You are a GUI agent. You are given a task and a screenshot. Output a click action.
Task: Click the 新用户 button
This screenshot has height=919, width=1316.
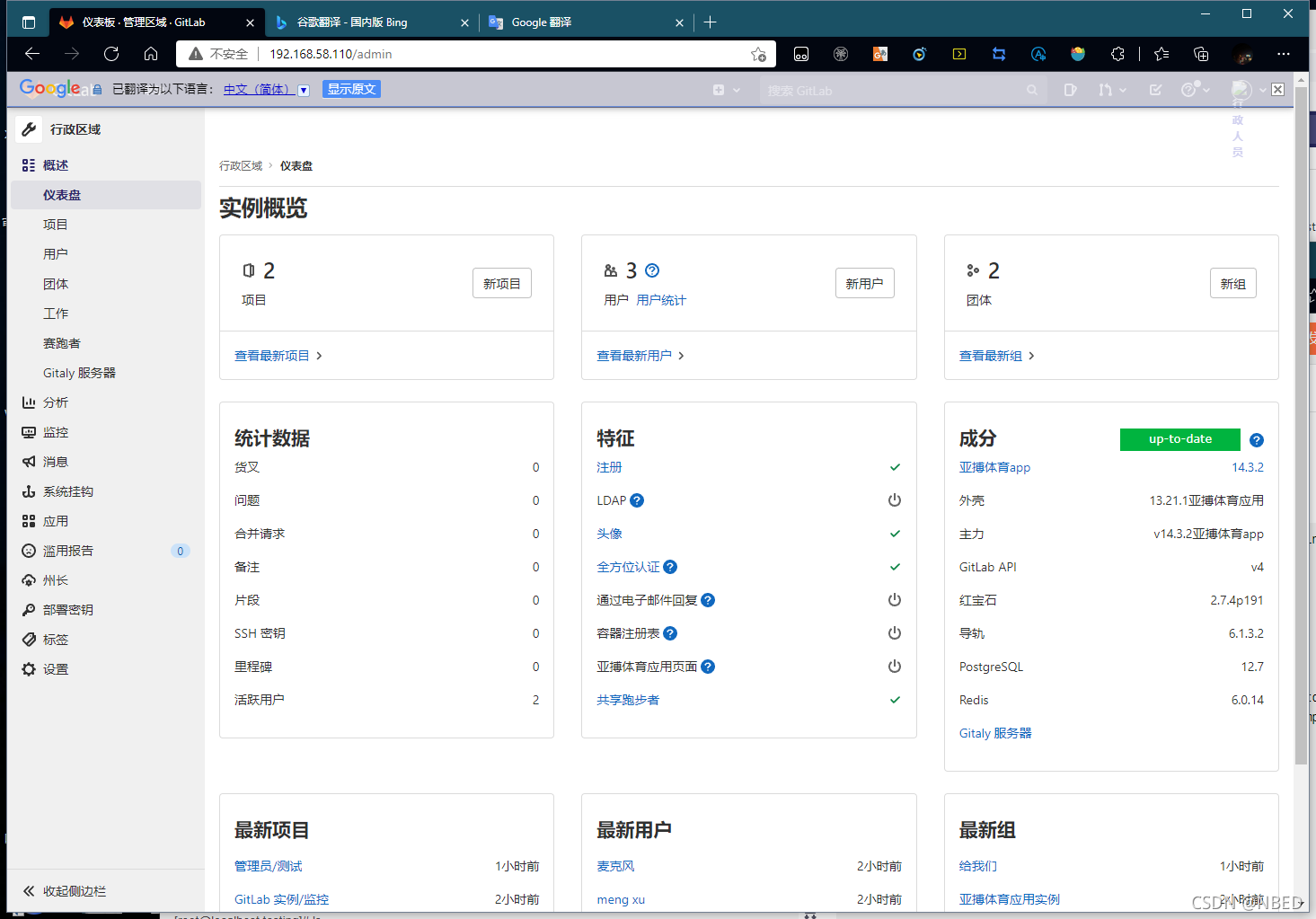[864, 283]
